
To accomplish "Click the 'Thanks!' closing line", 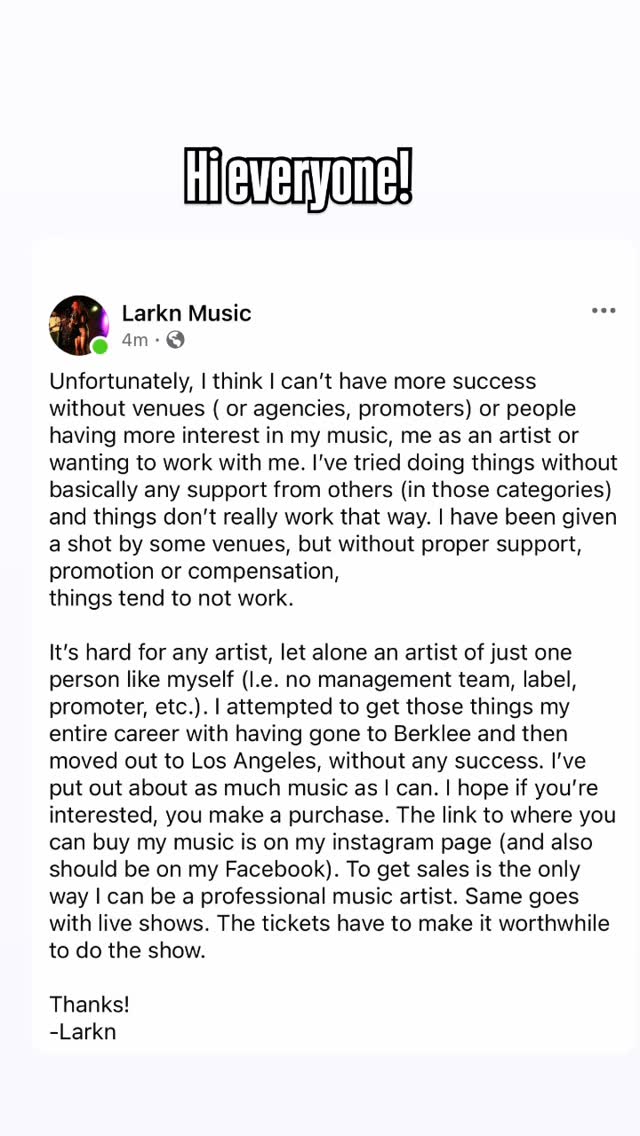I will coord(89,1004).
